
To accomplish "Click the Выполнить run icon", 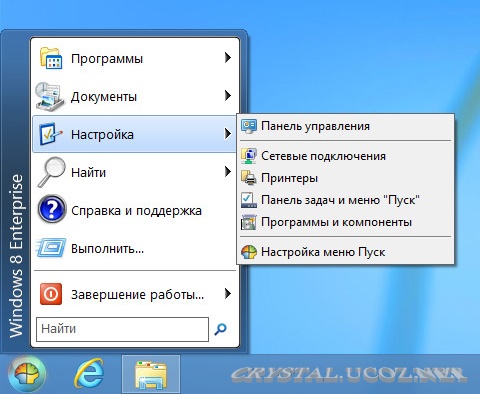I will [51, 248].
